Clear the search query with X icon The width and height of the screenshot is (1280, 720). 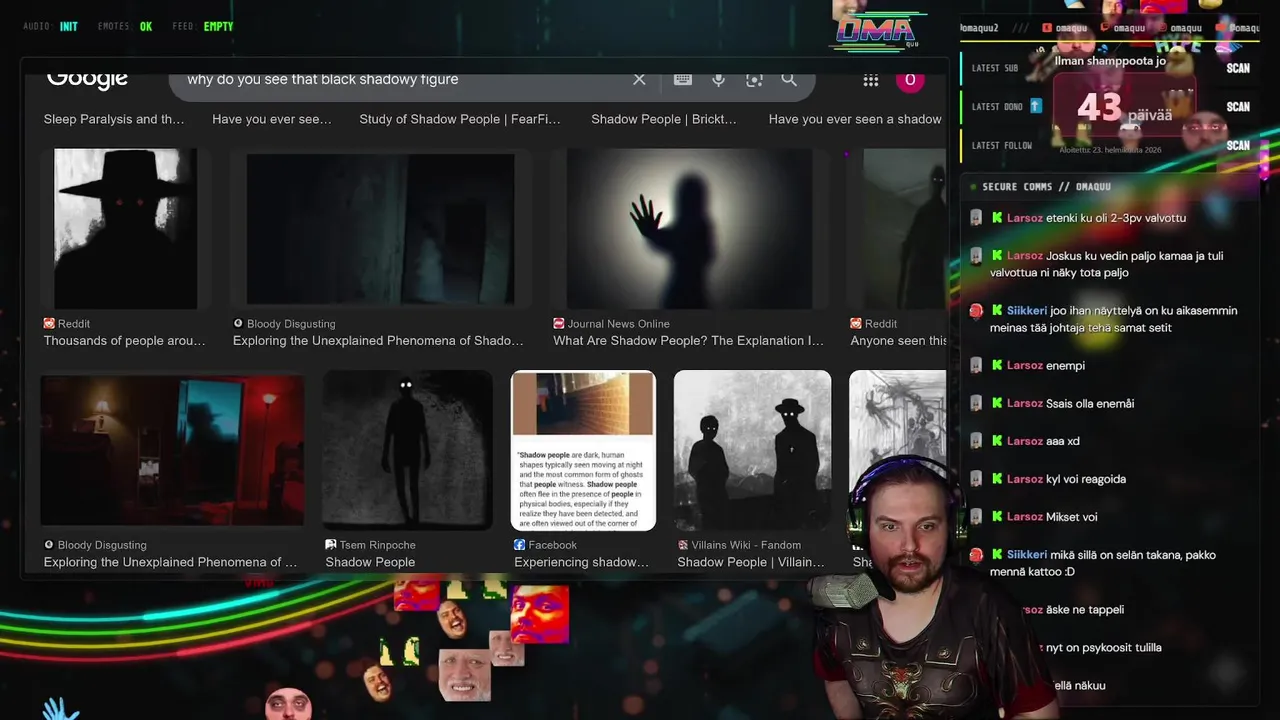(x=639, y=79)
